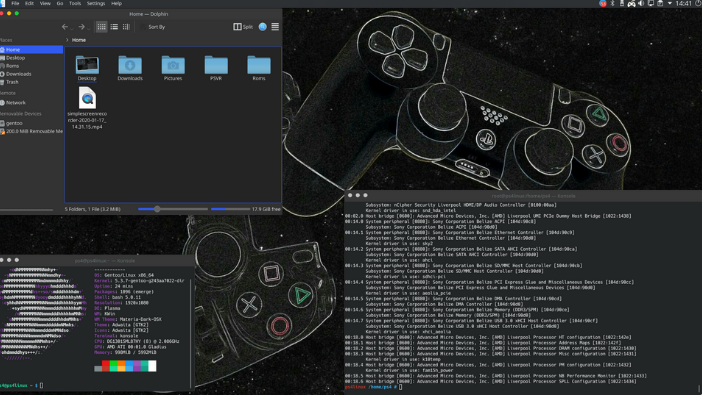Open the File menu
Screen dimensions: 702x395
(15, 3)
